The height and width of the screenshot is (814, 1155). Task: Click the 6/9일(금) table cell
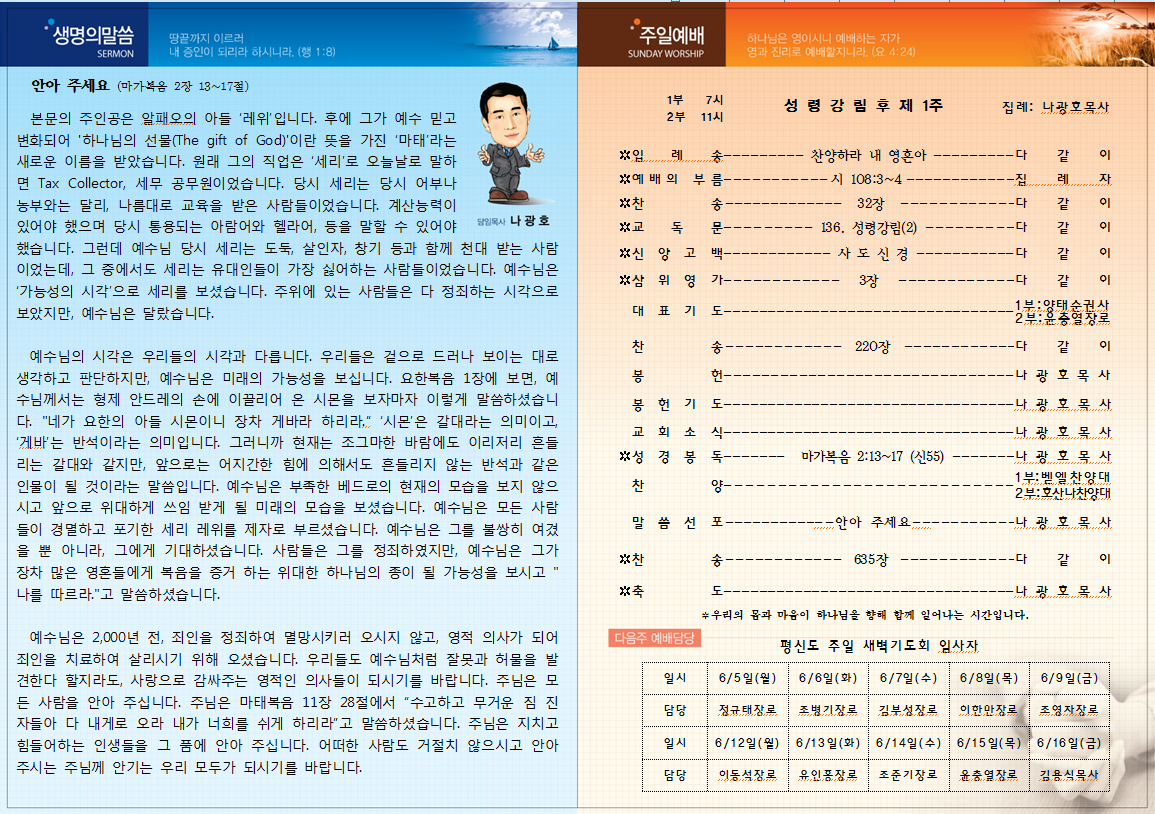tap(1069, 678)
